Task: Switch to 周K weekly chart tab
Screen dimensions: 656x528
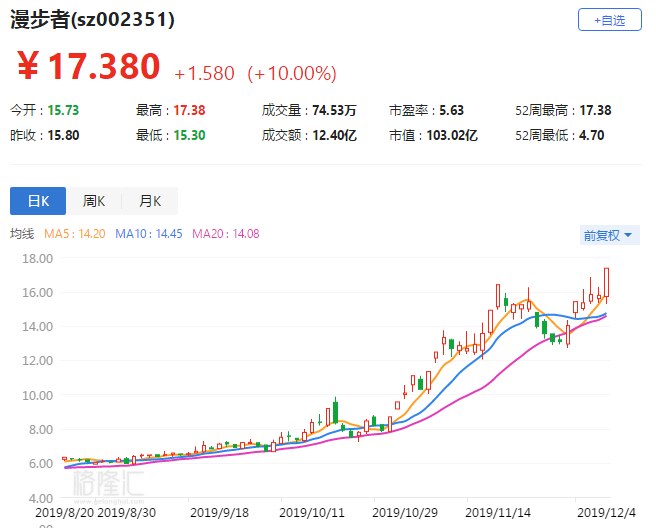Action: coord(94,201)
